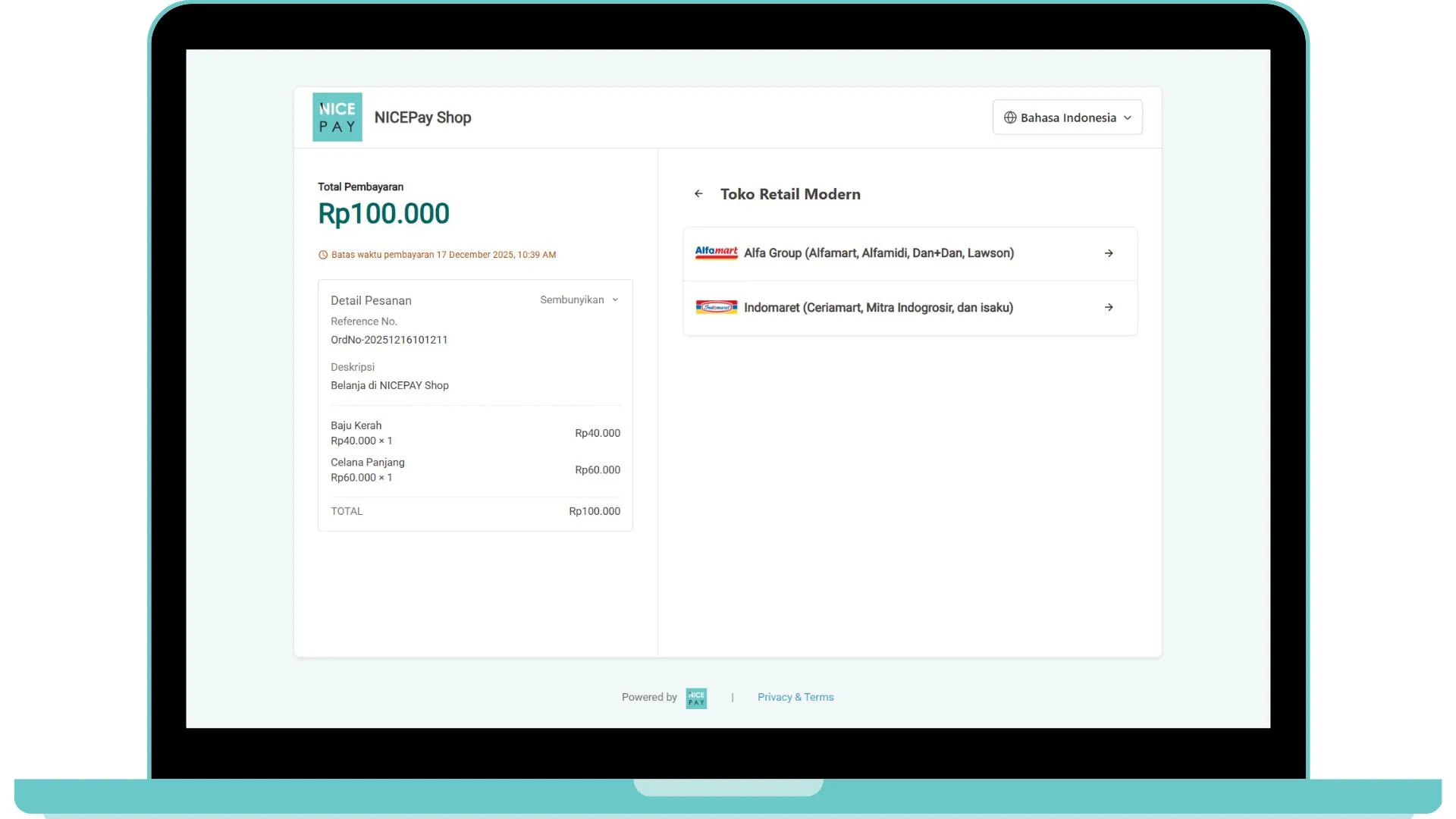Open the Bahasa Indonesia language dropdown

click(x=1067, y=118)
